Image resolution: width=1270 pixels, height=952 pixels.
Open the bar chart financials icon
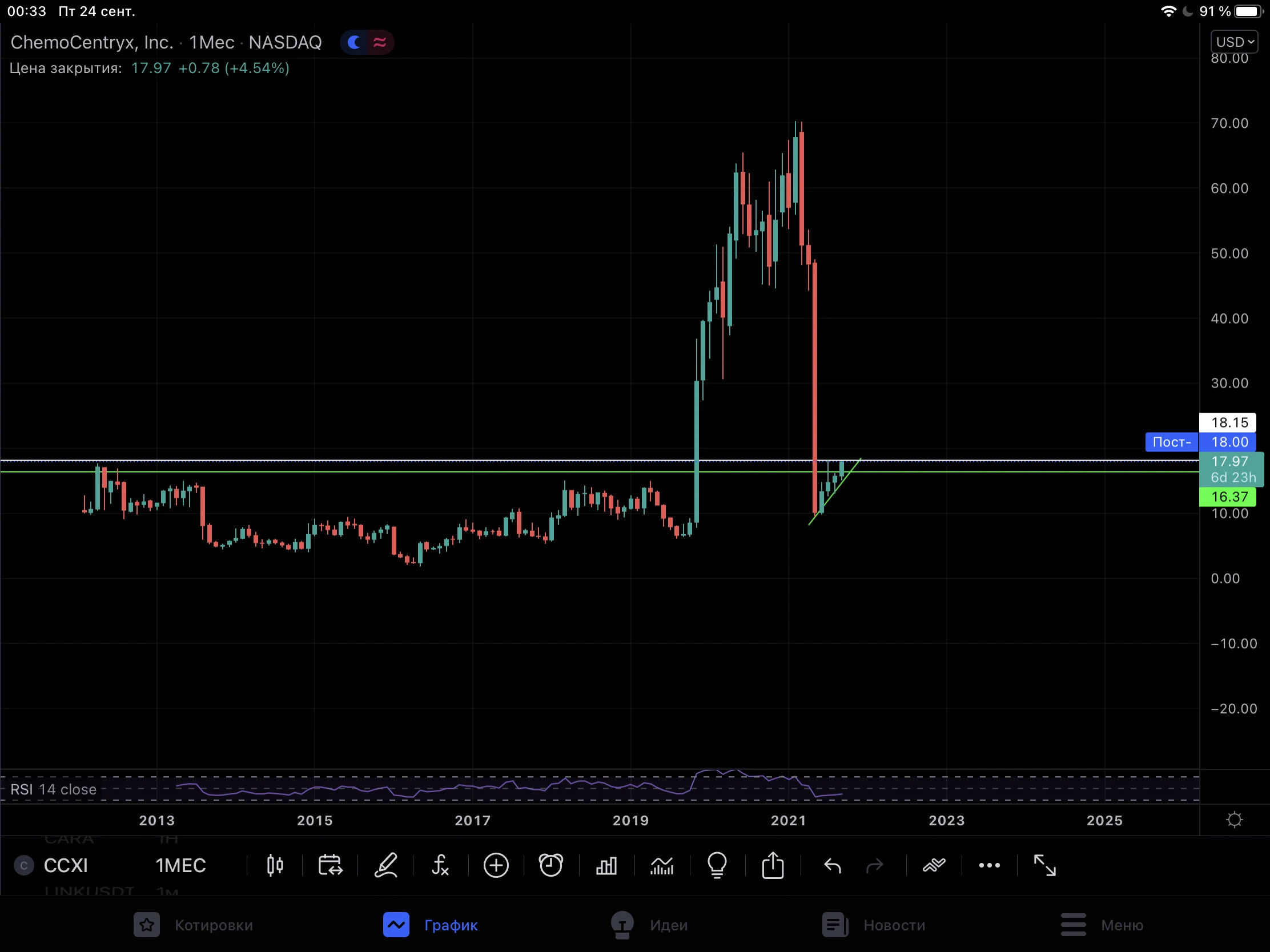click(x=606, y=866)
